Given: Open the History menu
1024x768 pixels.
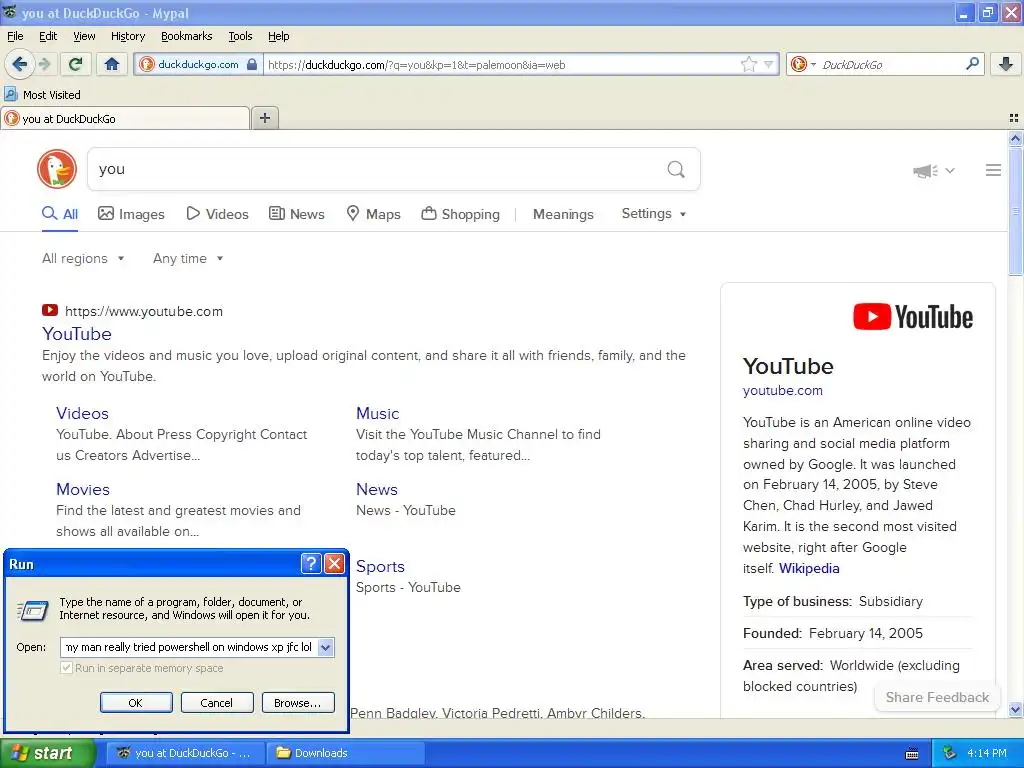Looking at the screenshot, I should click(127, 36).
